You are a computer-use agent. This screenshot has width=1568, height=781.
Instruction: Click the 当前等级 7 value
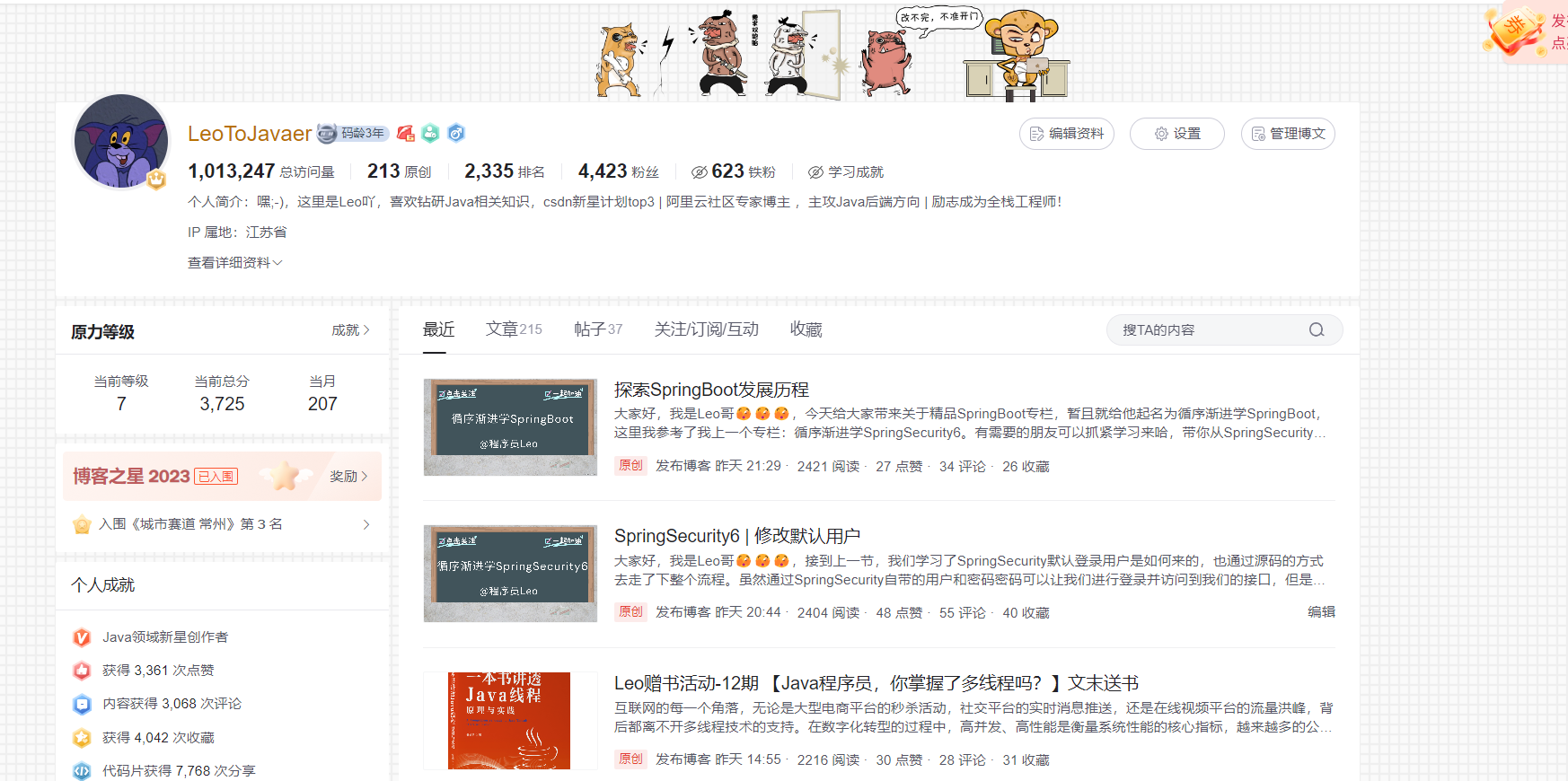[x=121, y=404]
